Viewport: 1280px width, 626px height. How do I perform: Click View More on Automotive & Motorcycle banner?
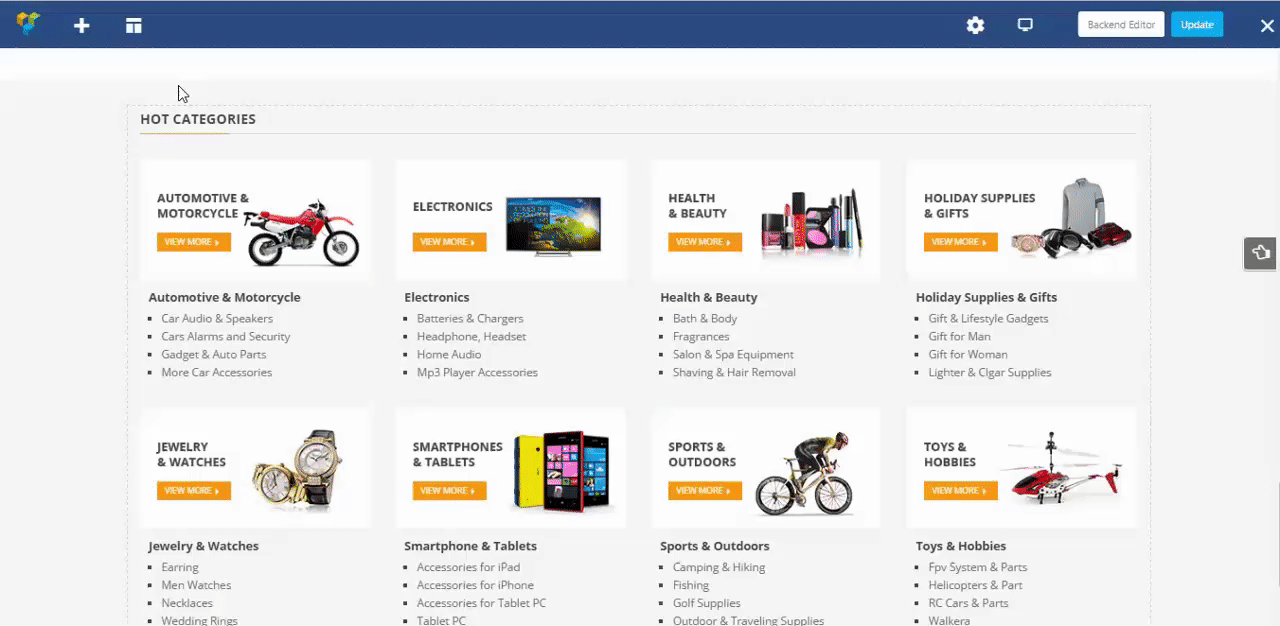point(193,242)
